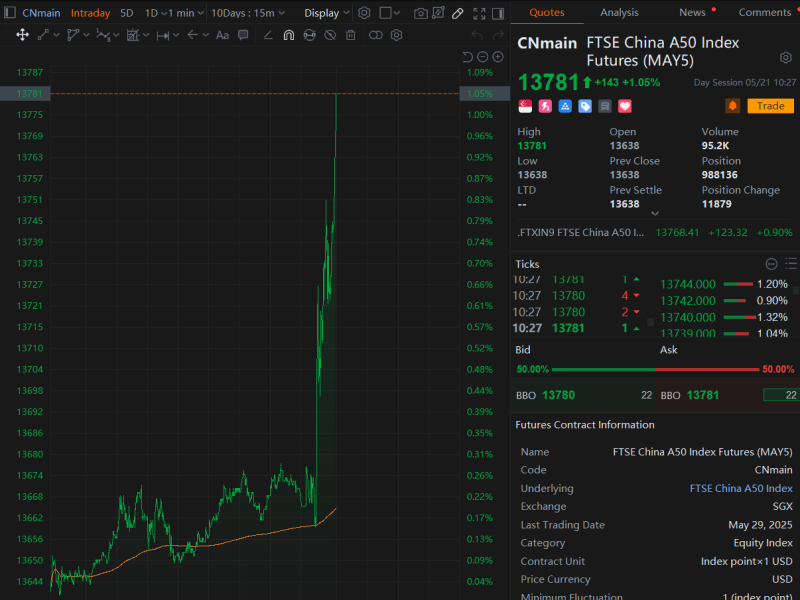
Task: Zoom in chart with plus button
Action: pos(498,57)
